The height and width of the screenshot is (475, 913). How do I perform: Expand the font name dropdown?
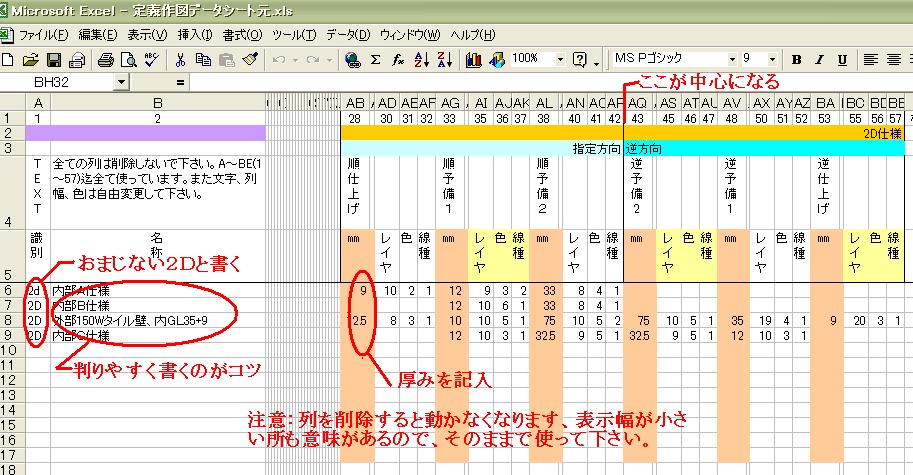pyautogui.click(x=731, y=59)
